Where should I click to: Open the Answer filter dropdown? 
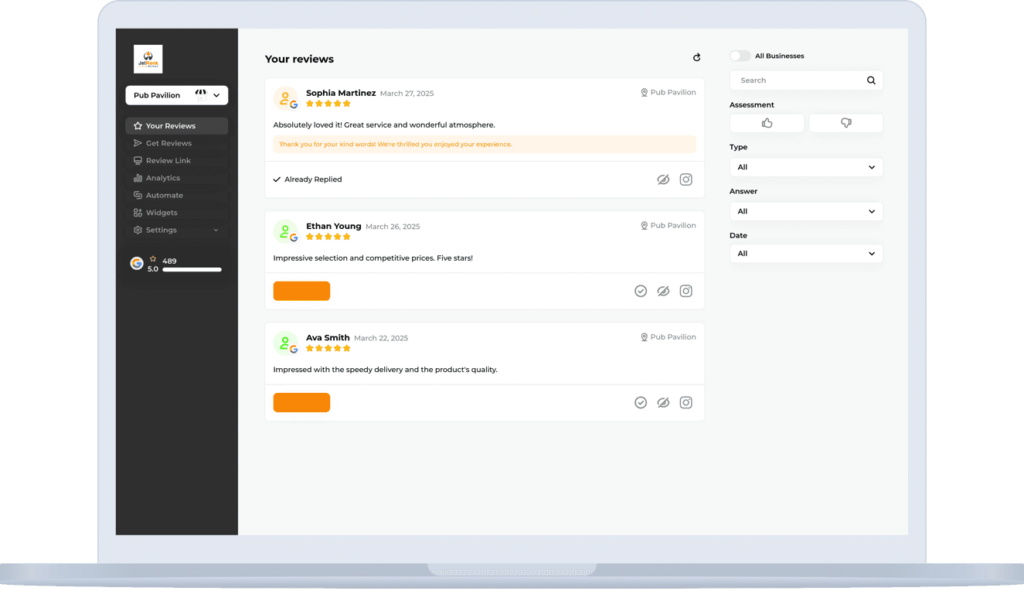pos(807,211)
